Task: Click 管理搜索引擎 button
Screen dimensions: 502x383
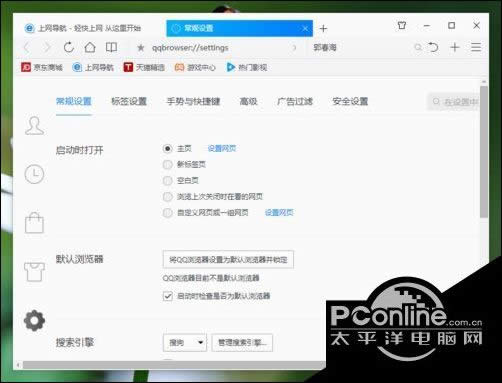Action: [242, 342]
